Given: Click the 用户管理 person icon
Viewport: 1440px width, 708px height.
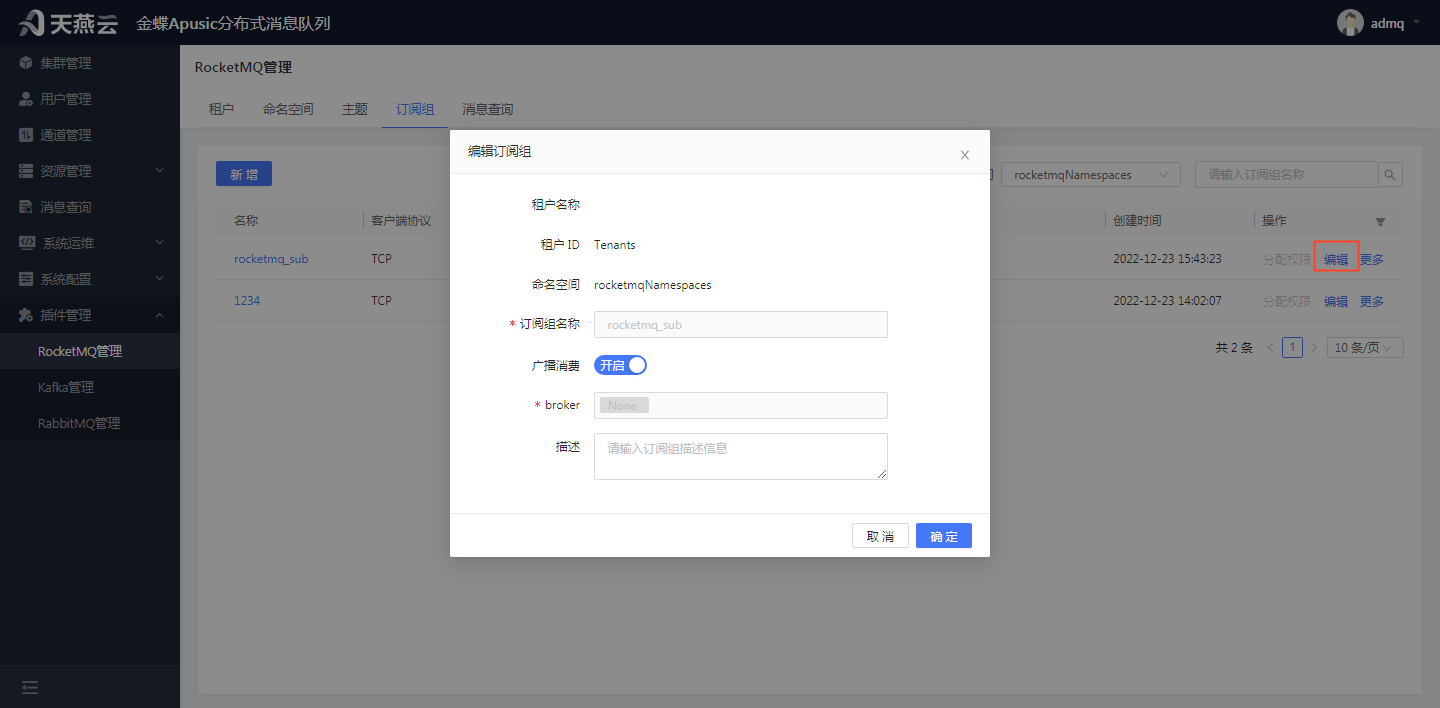Looking at the screenshot, I should point(26,99).
